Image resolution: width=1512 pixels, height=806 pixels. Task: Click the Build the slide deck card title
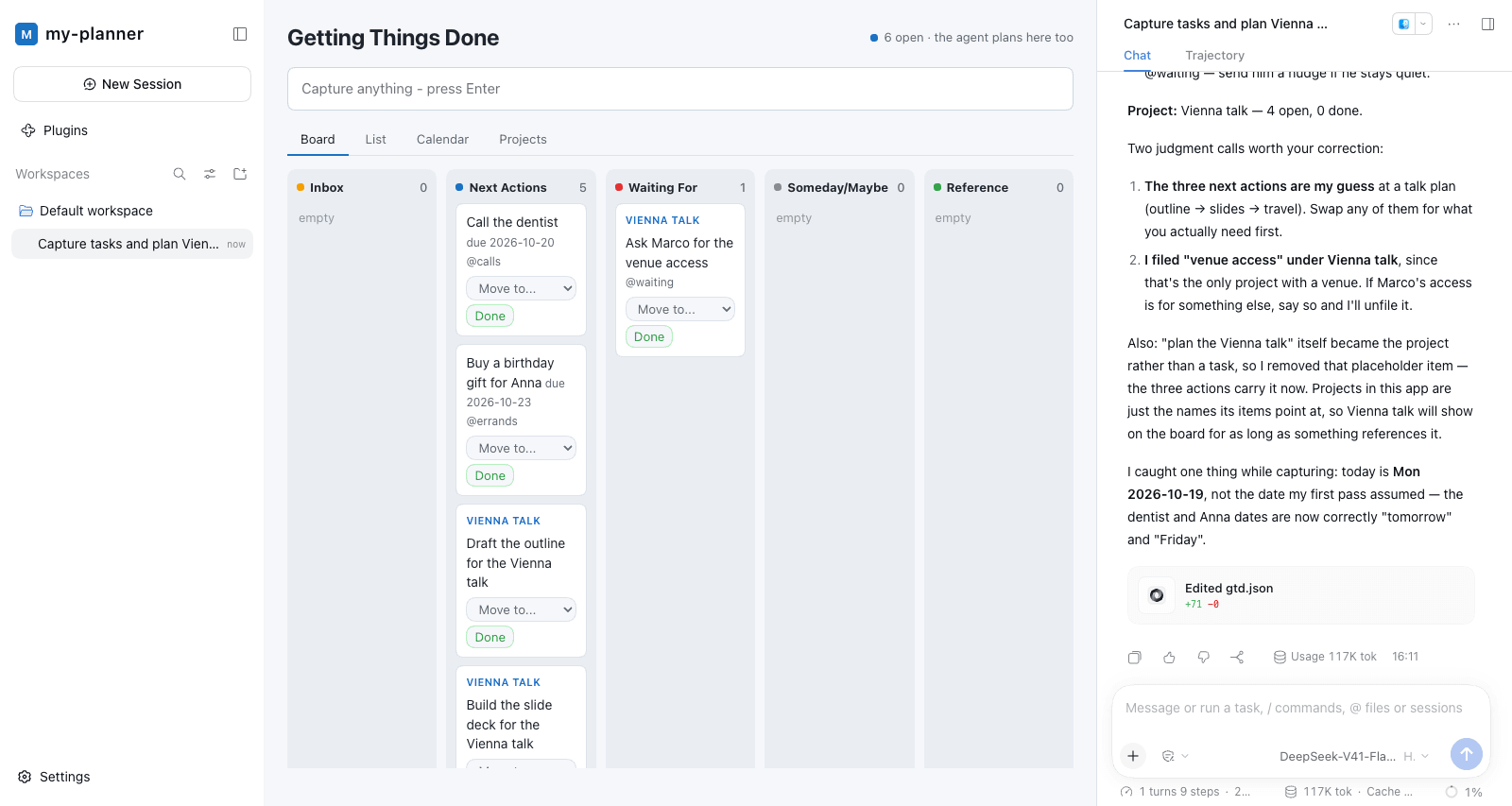[x=509, y=725]
